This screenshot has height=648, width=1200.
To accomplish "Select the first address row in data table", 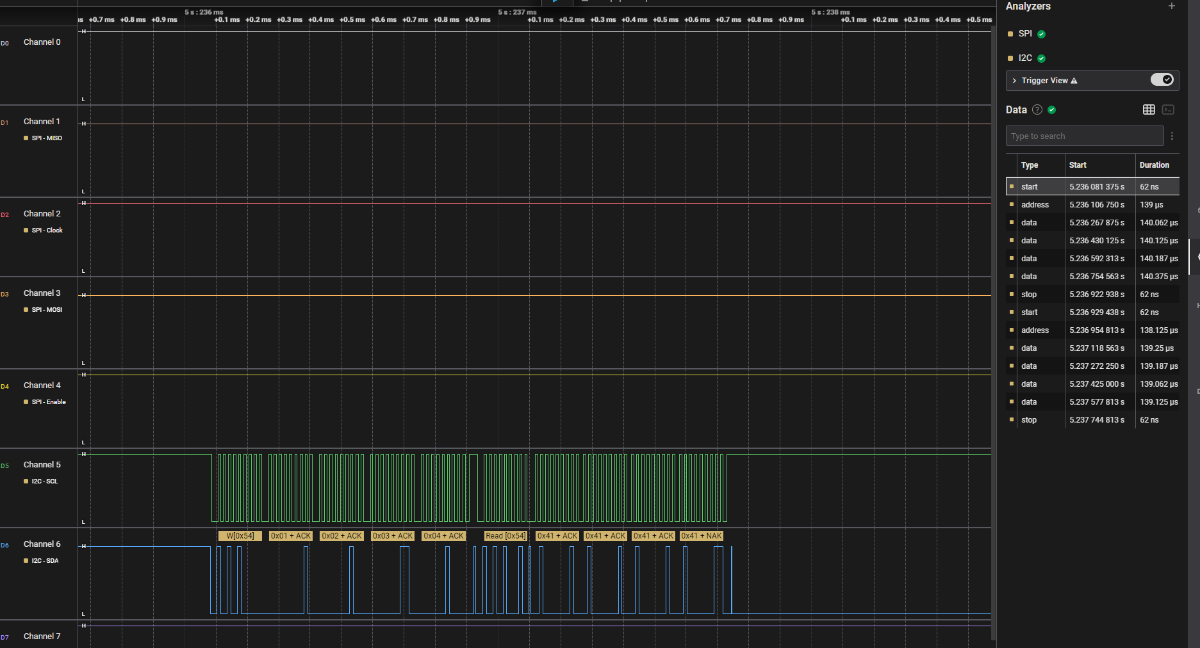I will coord(1093,204).
